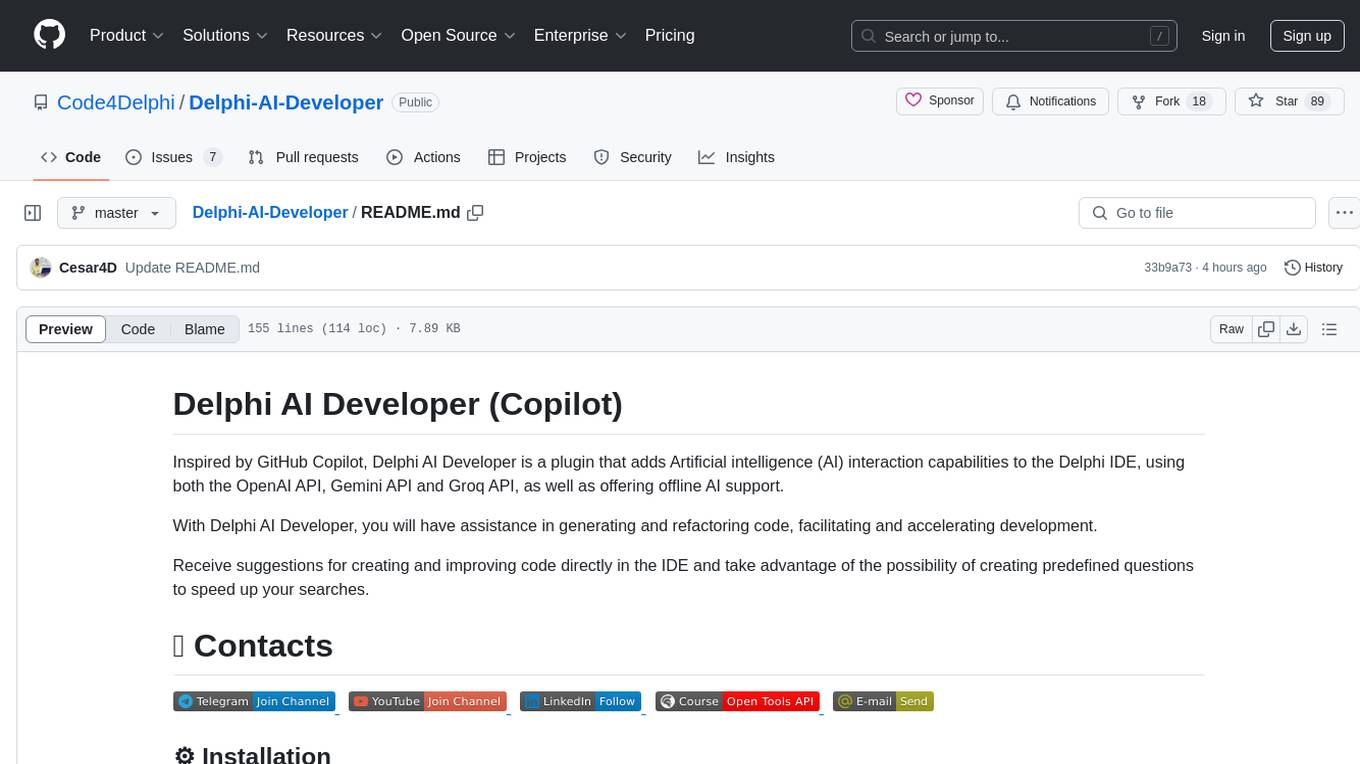Sponsor this repository with heart button
The height and width of the screenshot is (764, 1360).
point(940,101)
